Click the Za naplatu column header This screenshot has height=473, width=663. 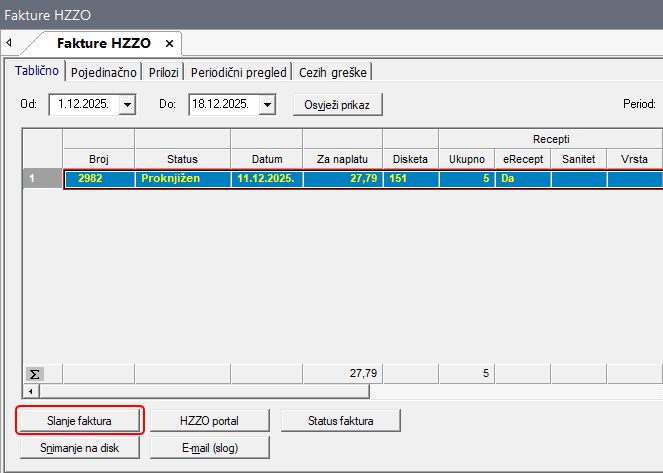click(342, 158)
